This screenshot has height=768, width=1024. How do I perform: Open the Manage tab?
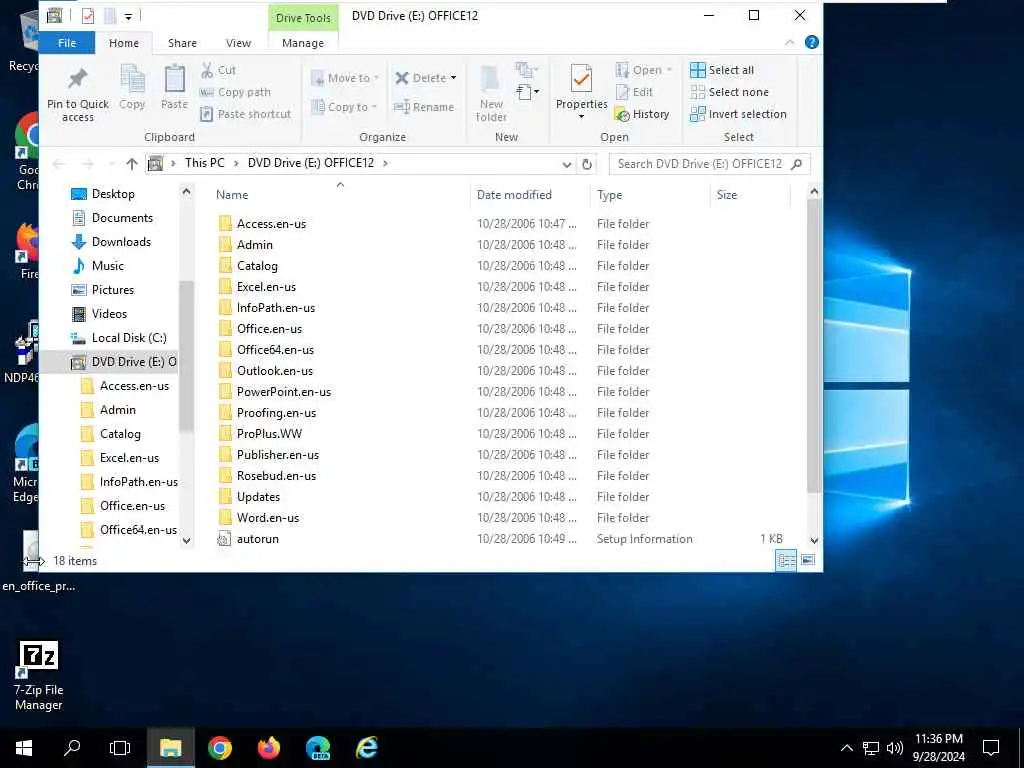click(x=302, y=43)
